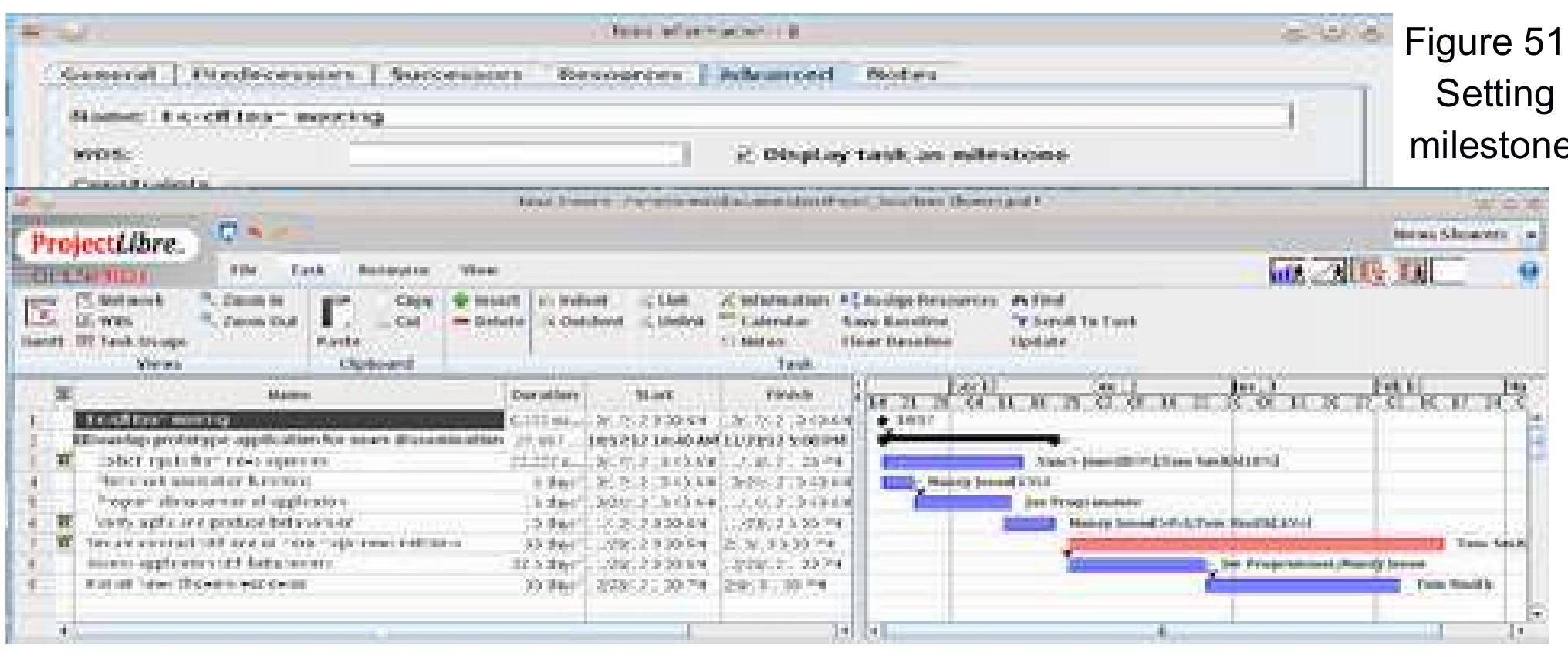1568x655 pixels.
Task: Switch to the Predecessors tab in dialog
Action: (273, 75)
